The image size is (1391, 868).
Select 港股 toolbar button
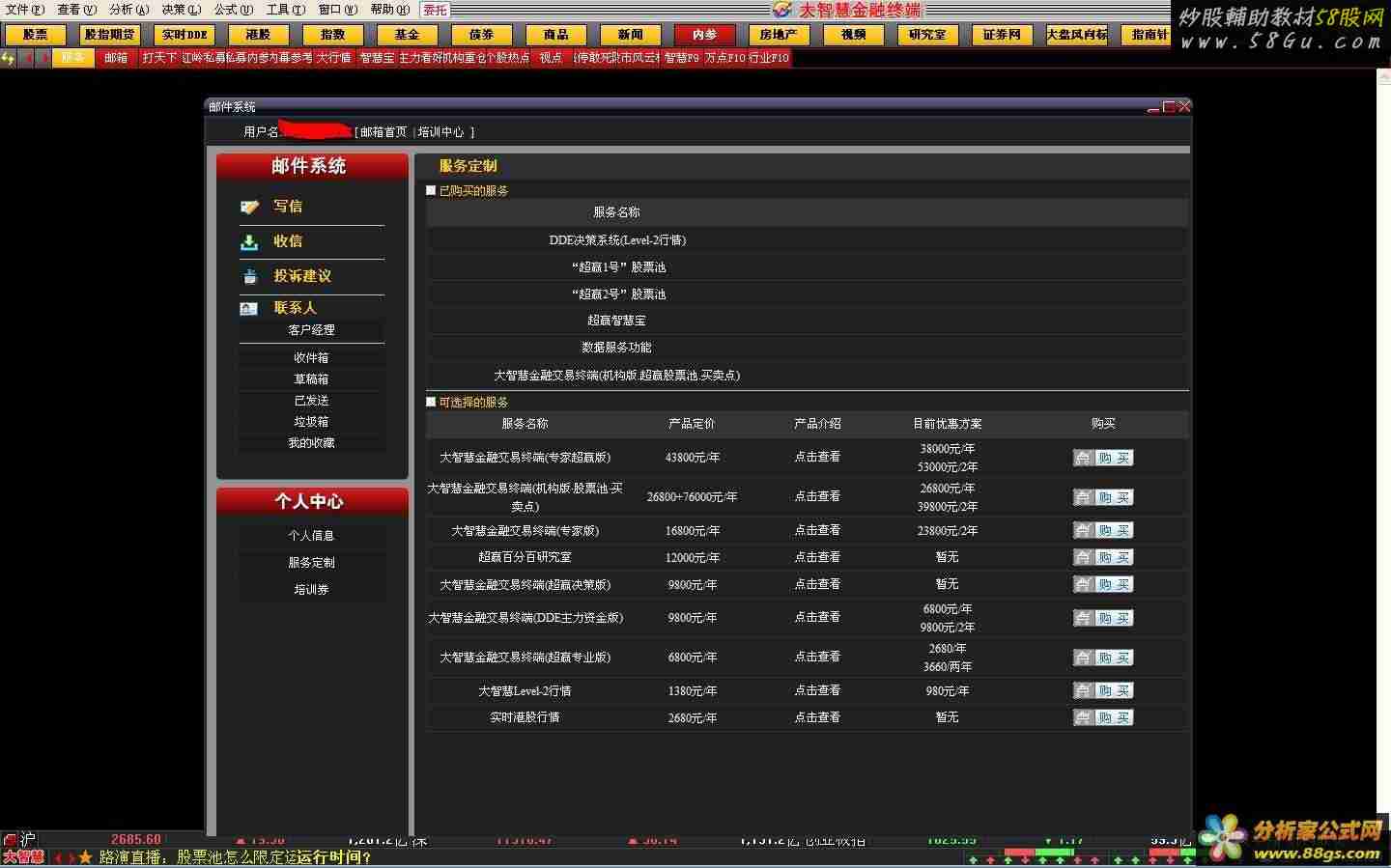coord(259,35)
